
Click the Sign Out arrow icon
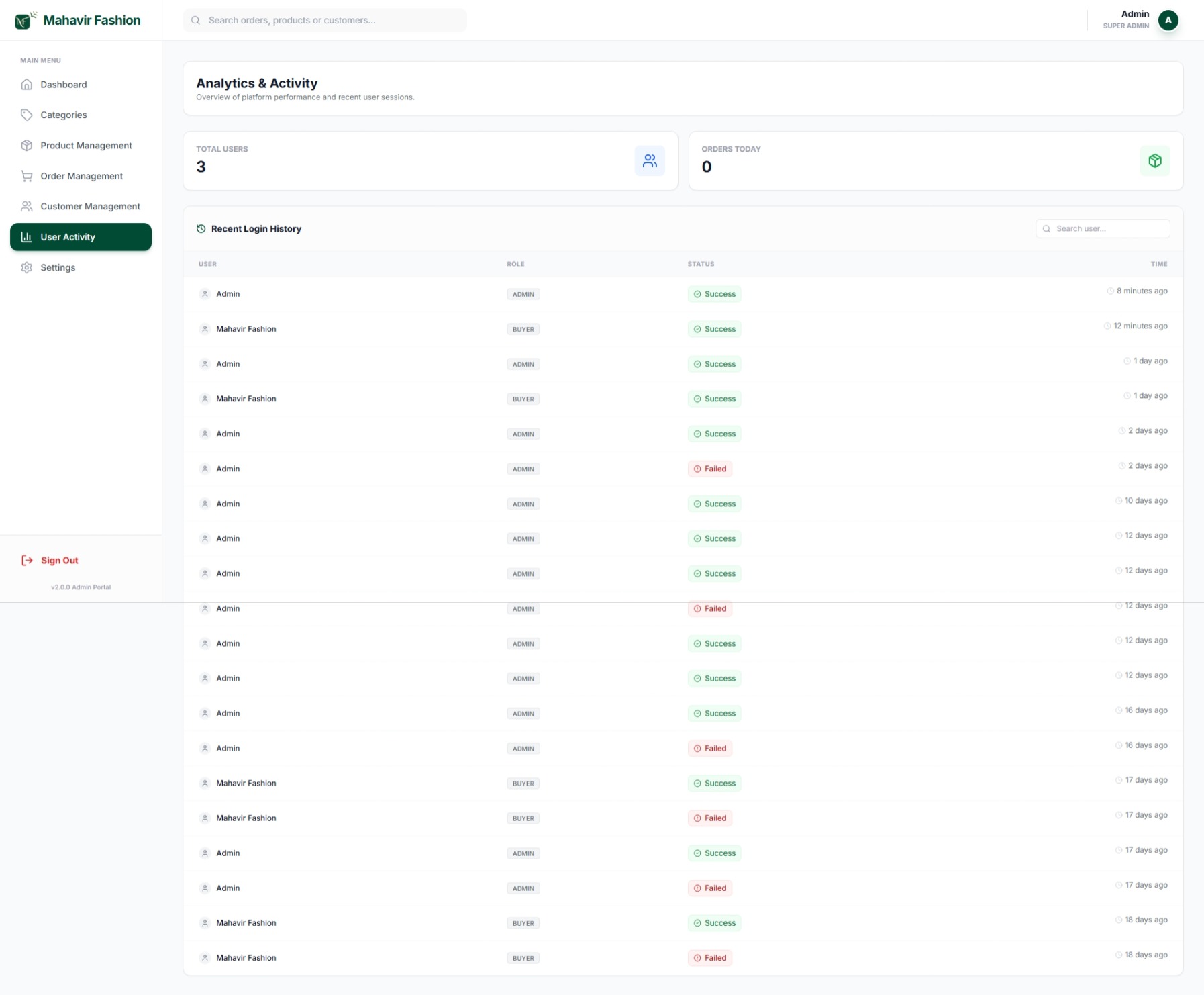click(x=27, y=561)
